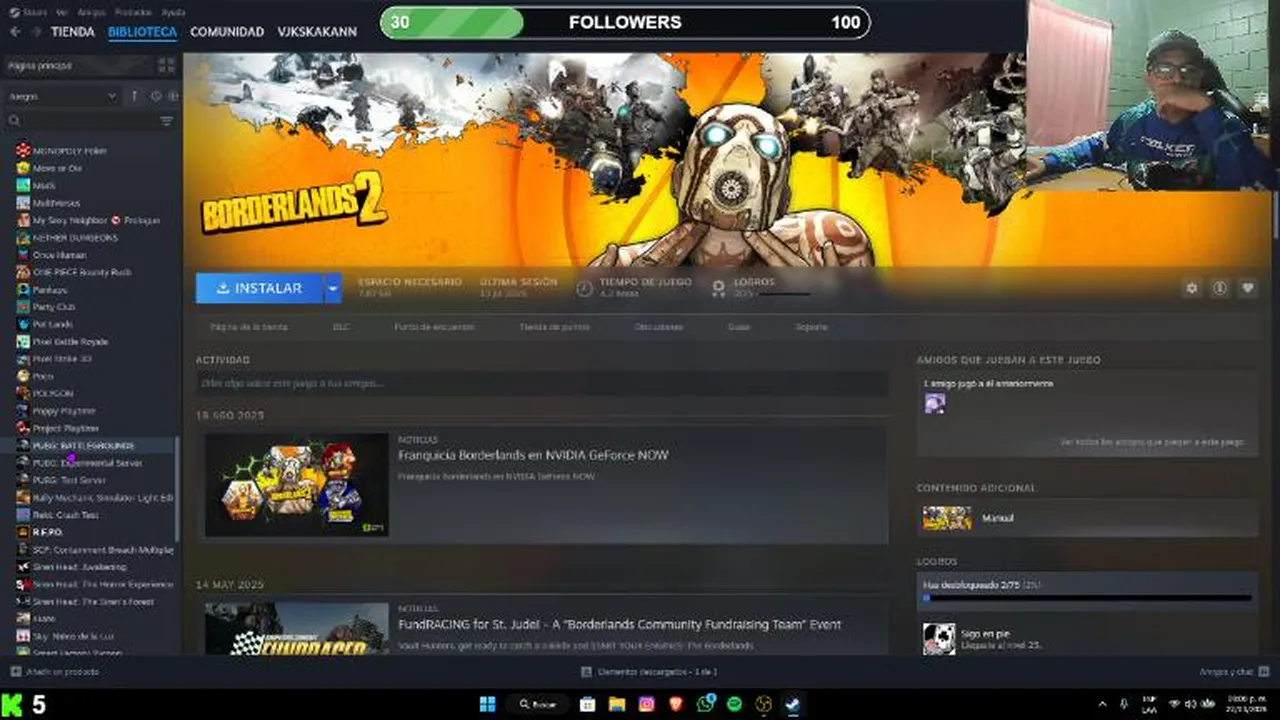Open game settings gear icon
This screenshot has height=720, width=1280.
pyautogui.click(x=1191, y=288)
